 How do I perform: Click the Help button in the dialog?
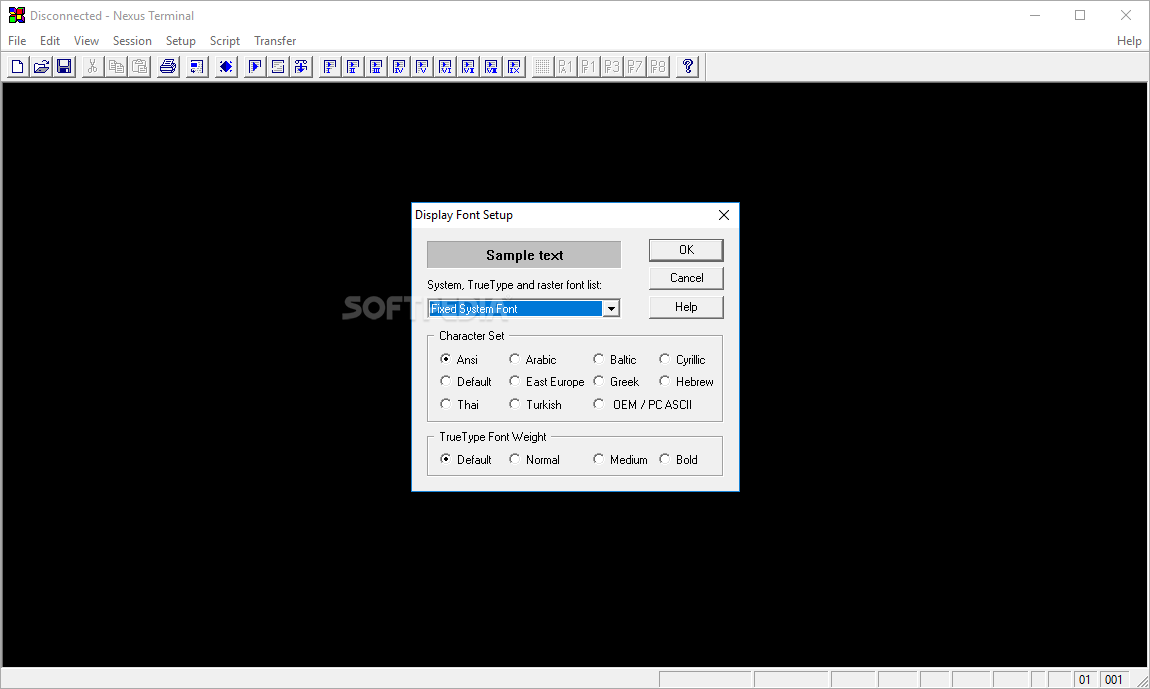pos(686,307)
